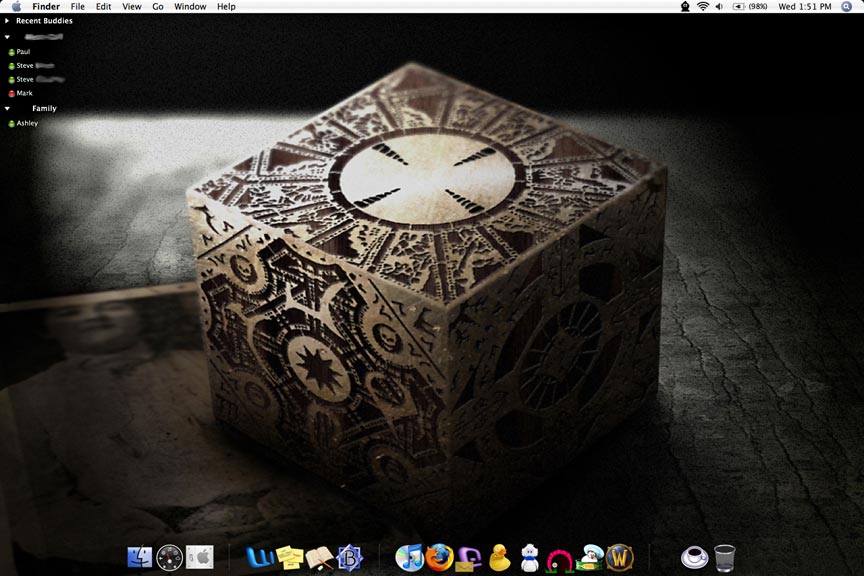Open Stickies yellow notes app
Viewport: 864px width, 576px height.
(x=290, y=557)
